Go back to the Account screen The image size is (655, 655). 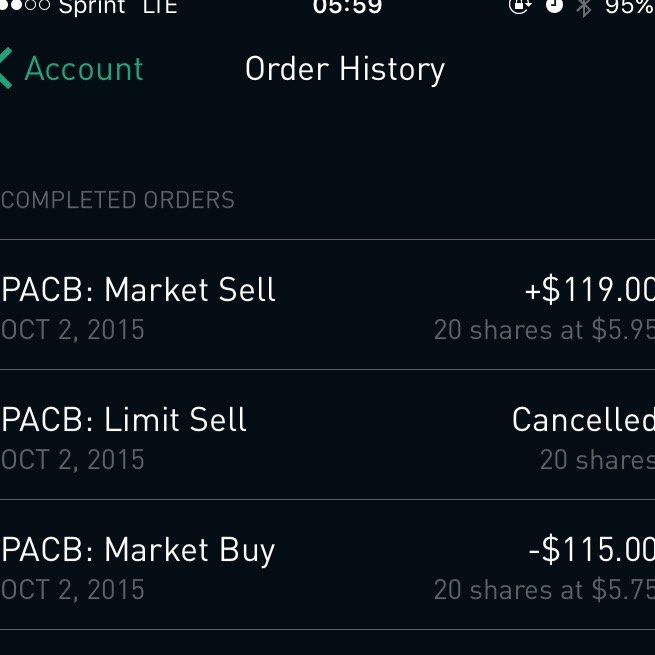[x=84, y=69]
